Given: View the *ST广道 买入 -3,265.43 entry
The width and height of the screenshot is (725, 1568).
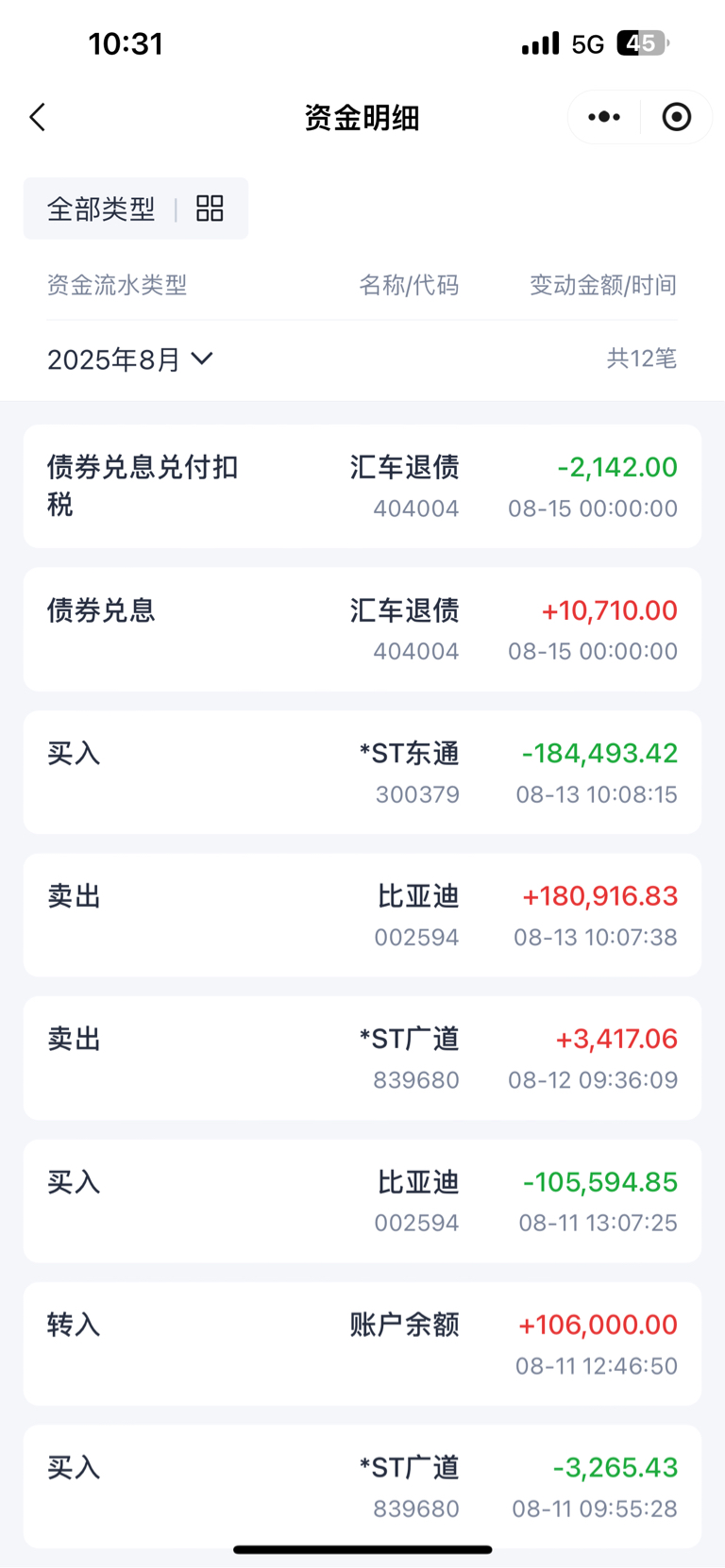Looking at the screenshot, I should [362, 1487].
